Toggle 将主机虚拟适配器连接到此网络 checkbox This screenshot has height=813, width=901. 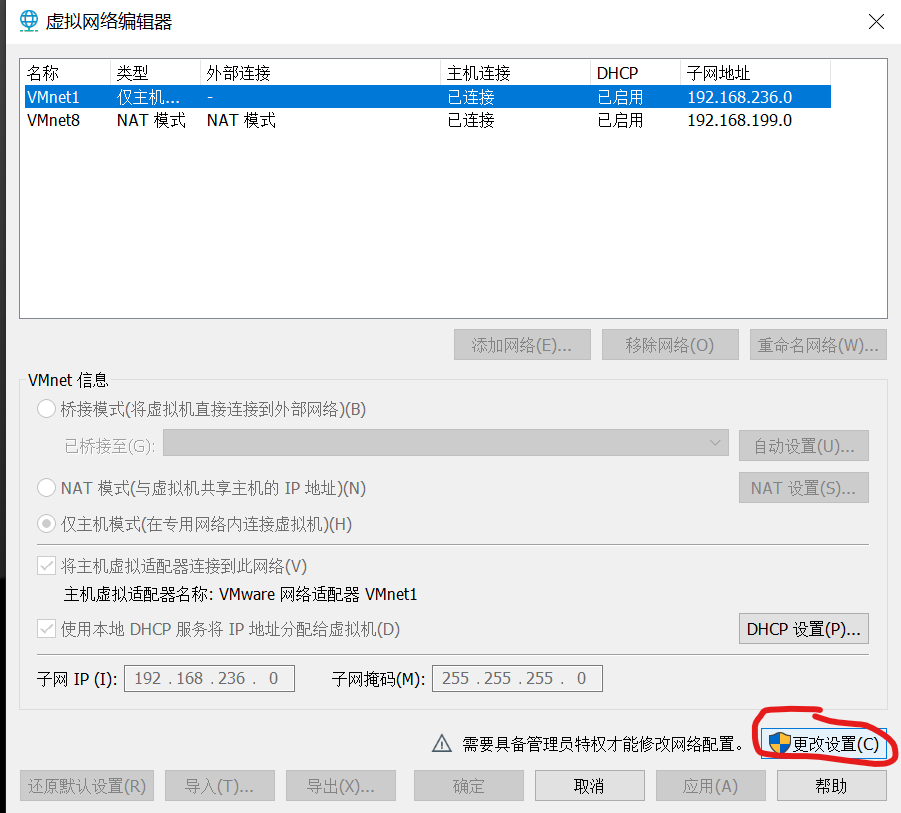46,566
